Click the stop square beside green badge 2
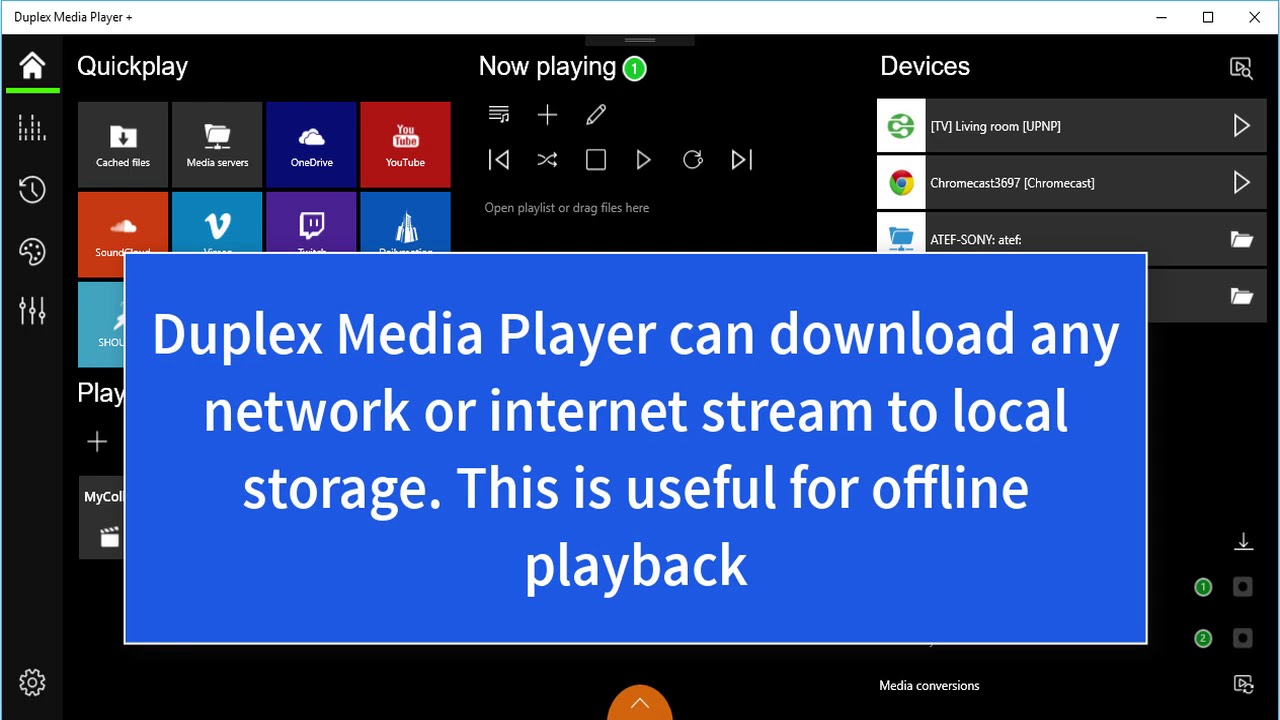This screenshot has width=1280, height=720. [1243, 637]
